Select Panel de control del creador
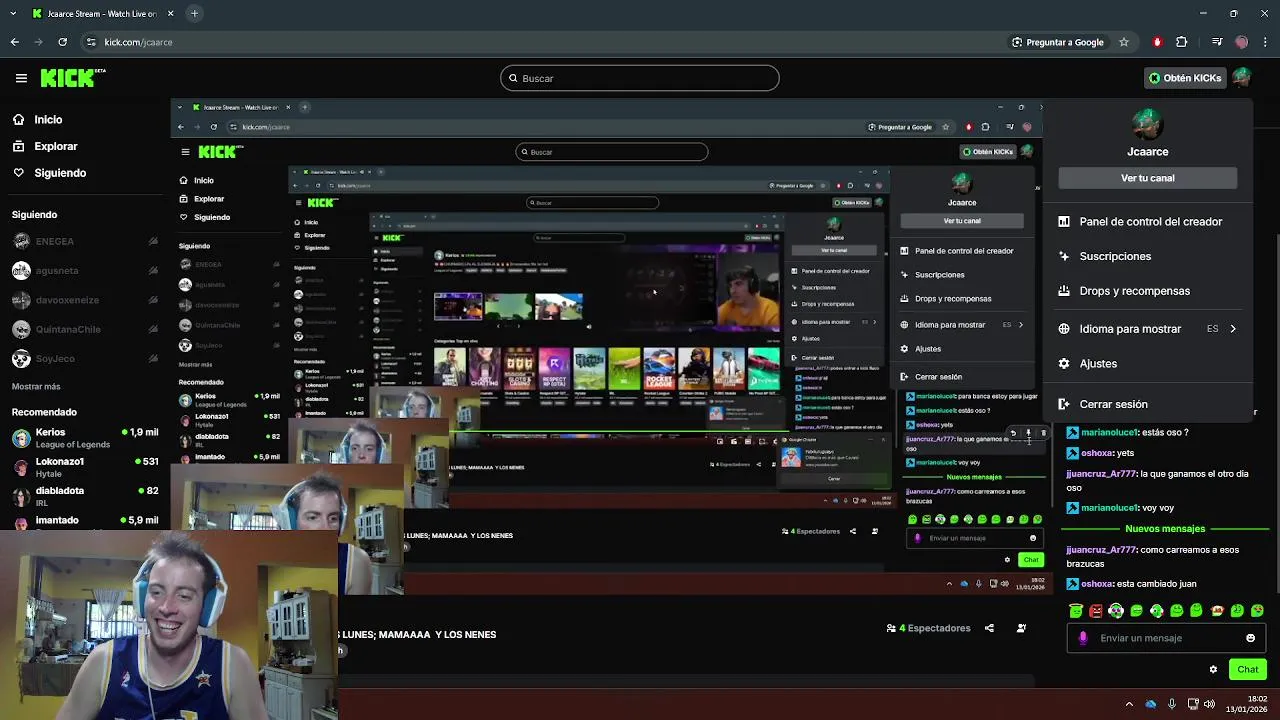The height and width of the screenshot is (720, 1280). click(x=1149, y=222)
